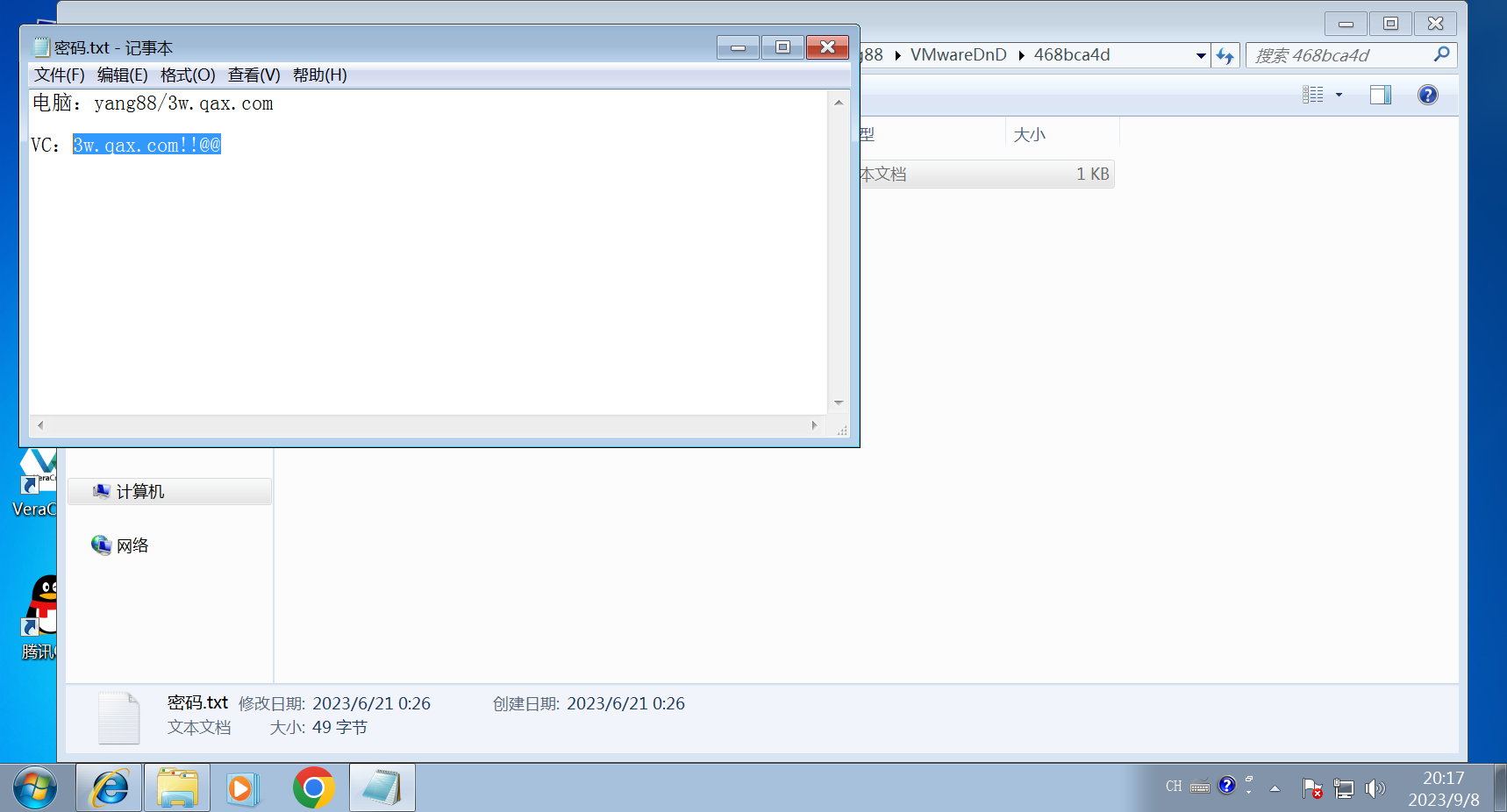Open Google Chrome from the taskbar
Screen dimensions: 1507x812
point(313,787)
